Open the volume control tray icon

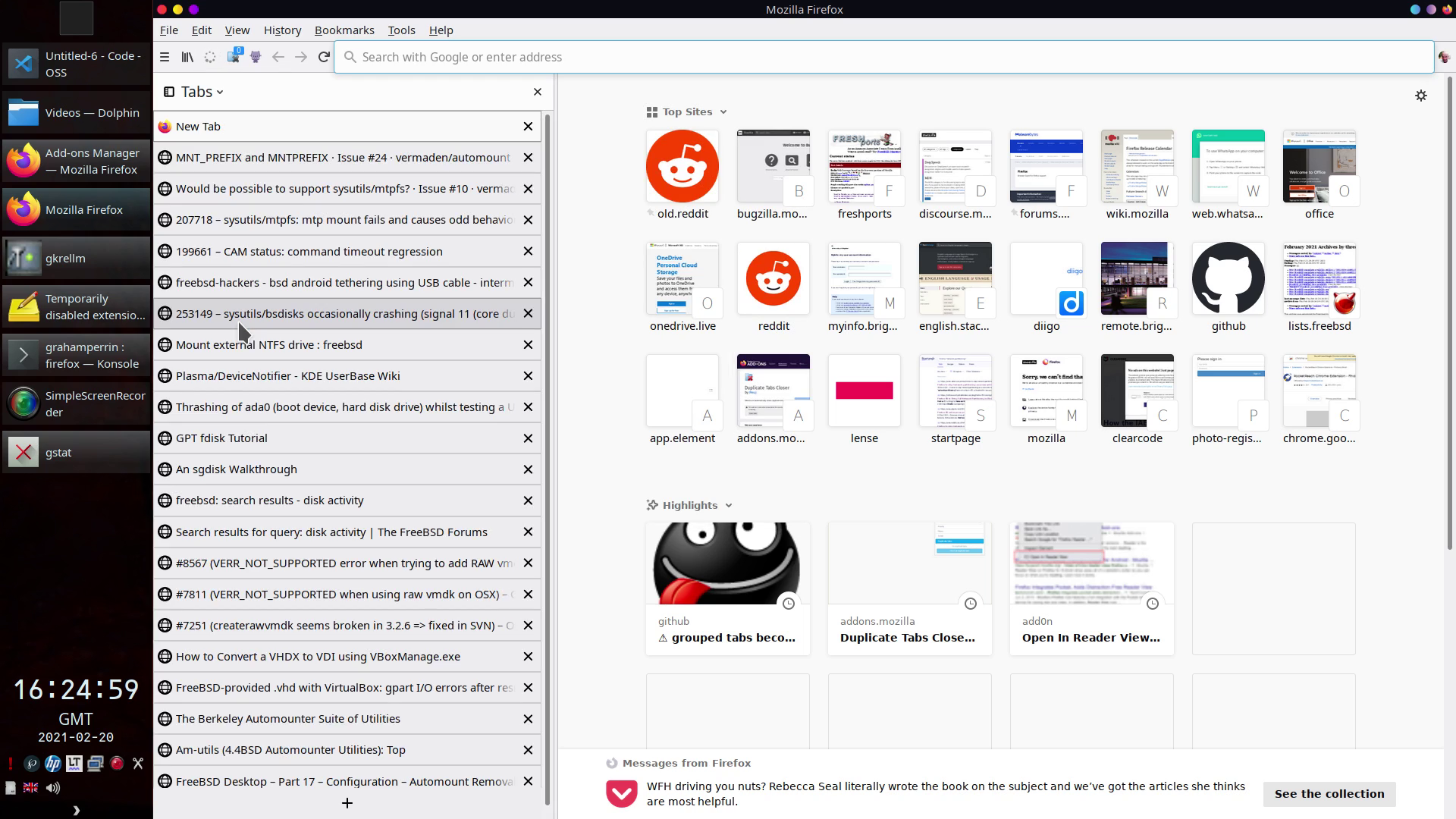pyautogui.click(x=52, y=788)
